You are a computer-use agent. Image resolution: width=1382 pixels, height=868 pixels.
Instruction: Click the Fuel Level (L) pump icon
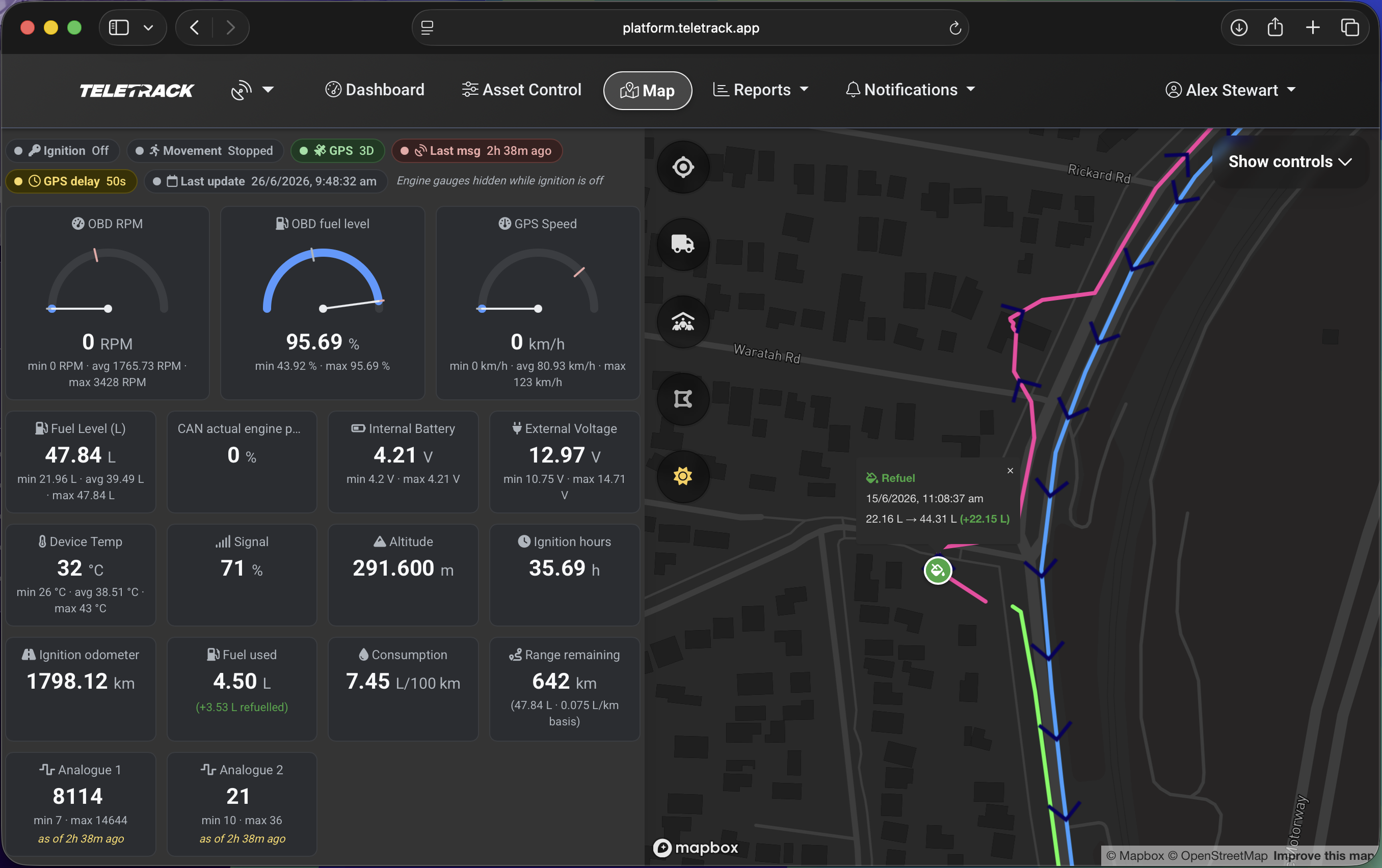41,428
